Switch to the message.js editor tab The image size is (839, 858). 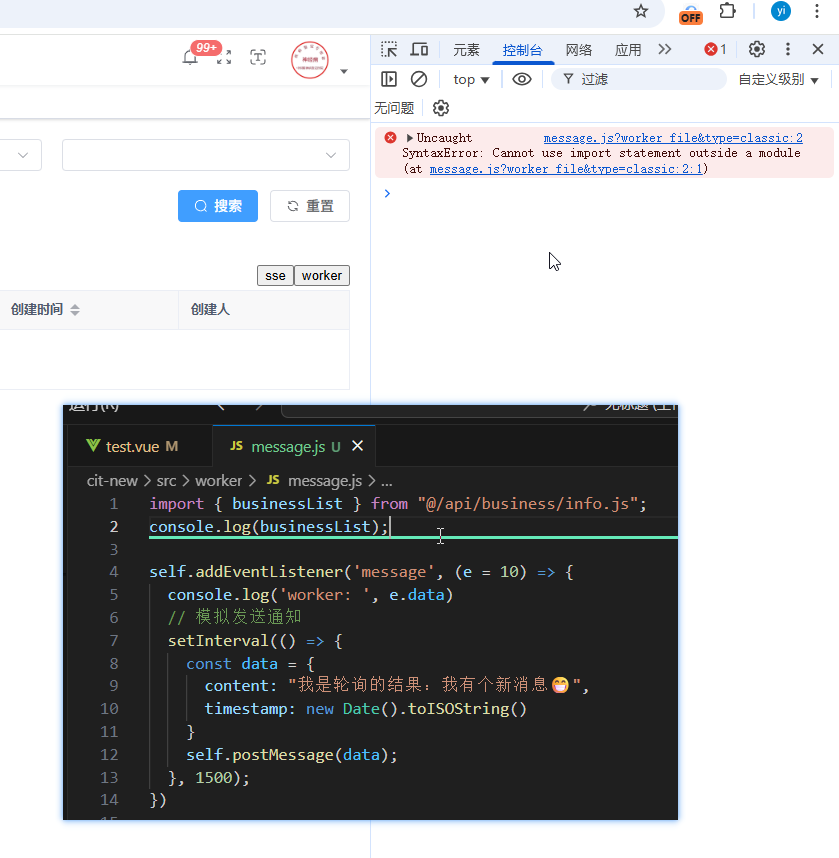pyautogui.click(x=290, y=445)
